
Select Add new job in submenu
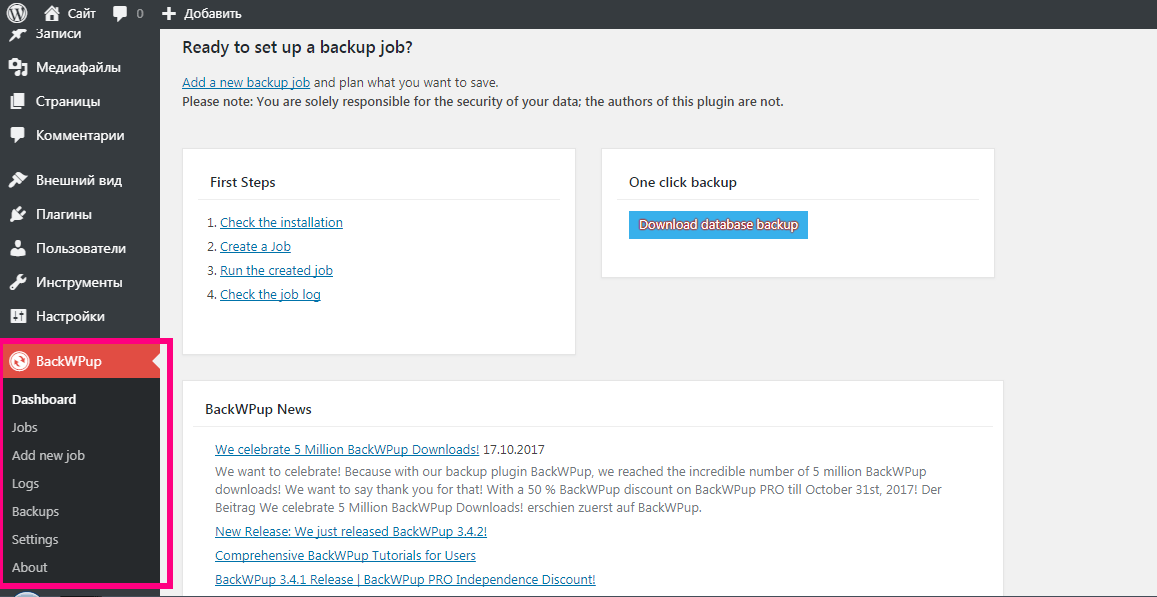pos(48,455)
